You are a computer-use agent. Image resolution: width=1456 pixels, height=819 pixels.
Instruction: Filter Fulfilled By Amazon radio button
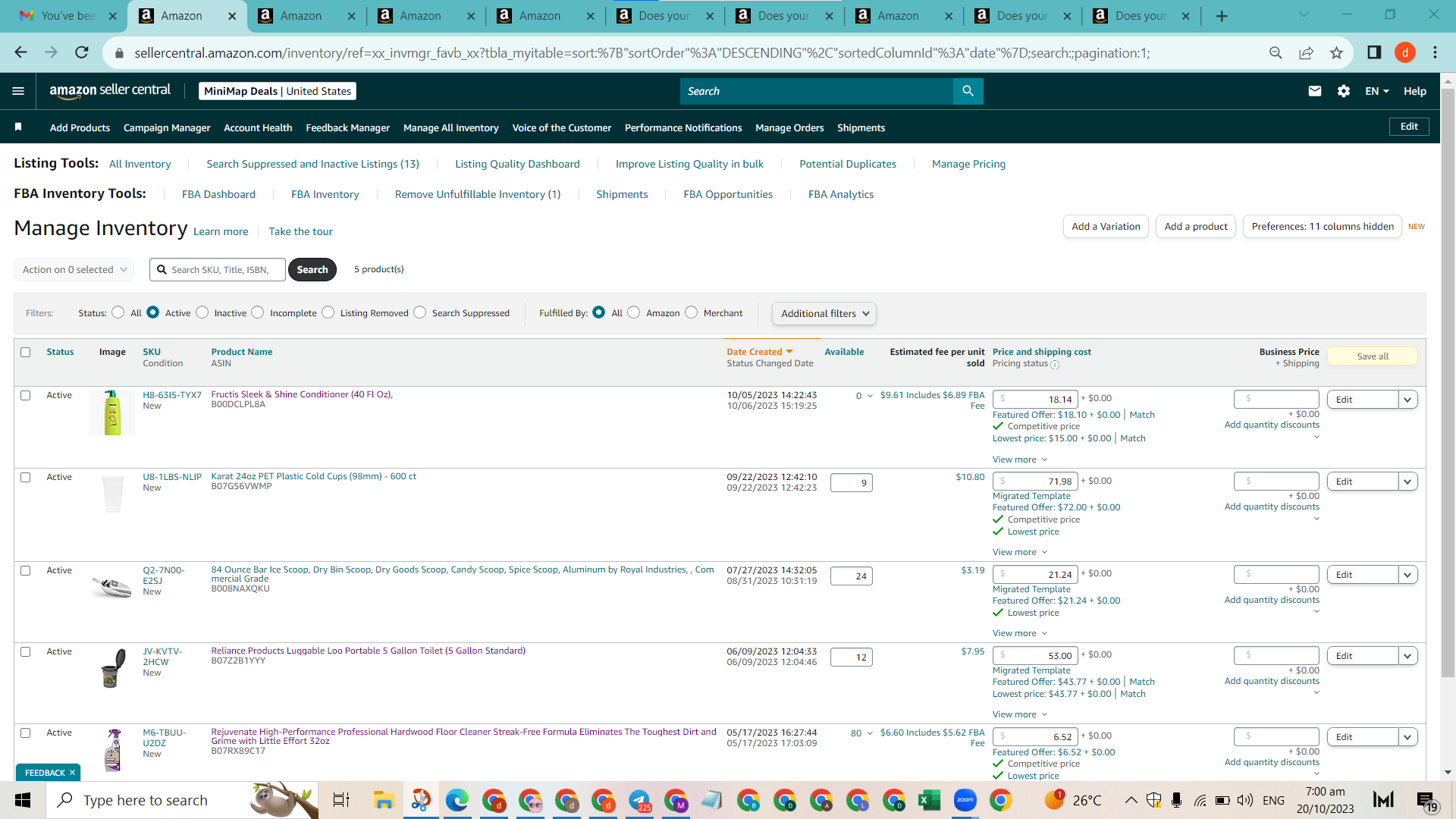634,312
